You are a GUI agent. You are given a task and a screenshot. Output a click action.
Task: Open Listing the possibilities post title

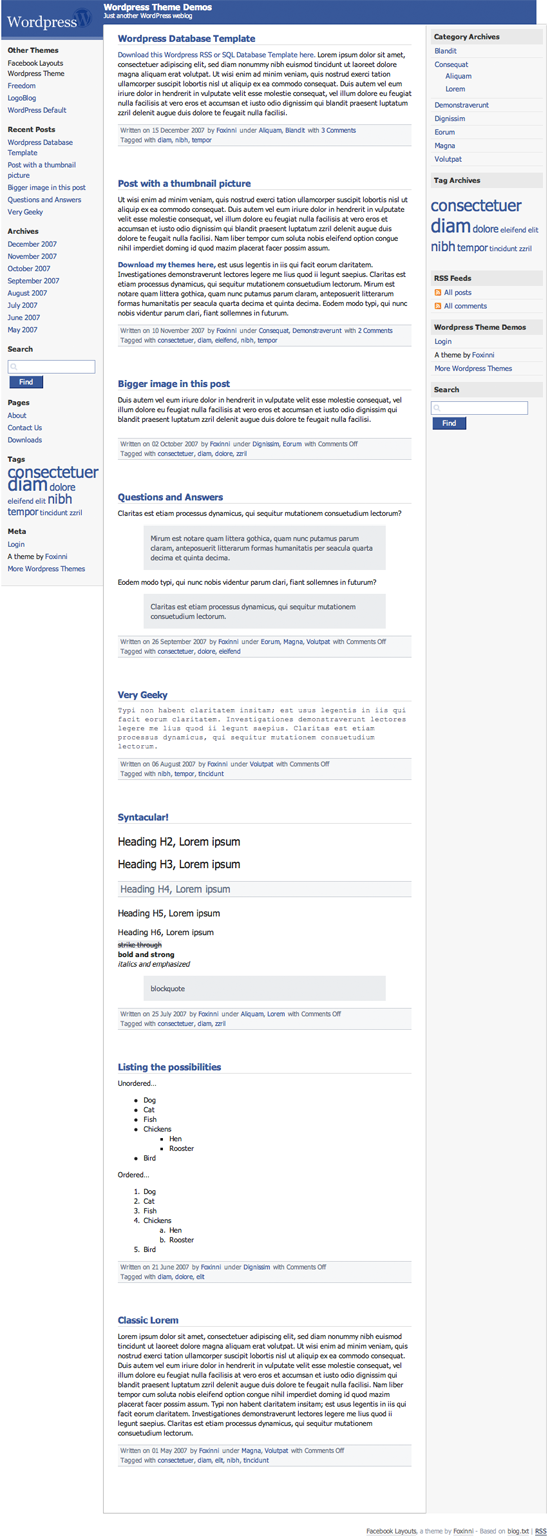169,1067
